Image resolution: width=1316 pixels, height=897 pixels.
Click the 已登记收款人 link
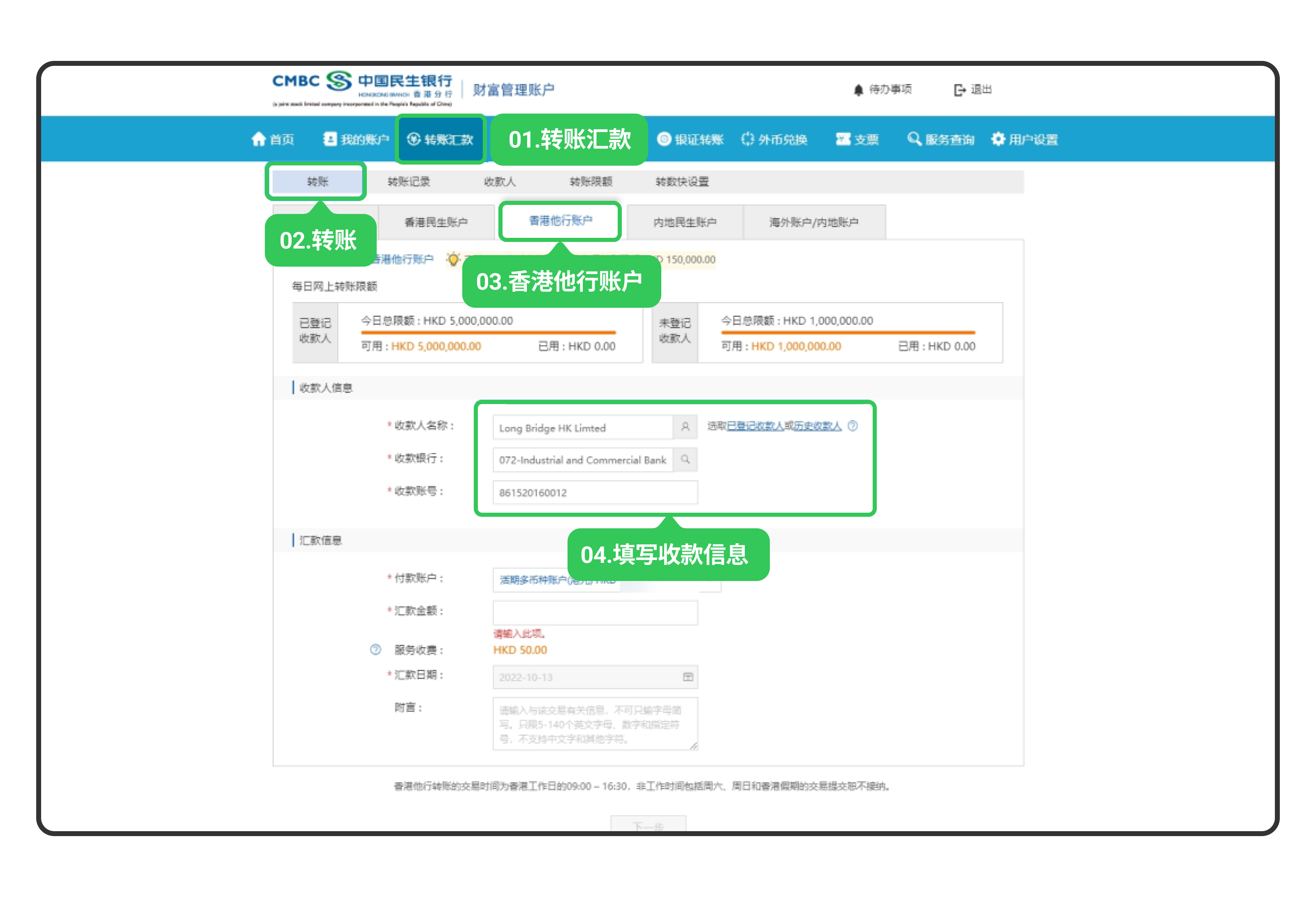(x=755, y=425)
